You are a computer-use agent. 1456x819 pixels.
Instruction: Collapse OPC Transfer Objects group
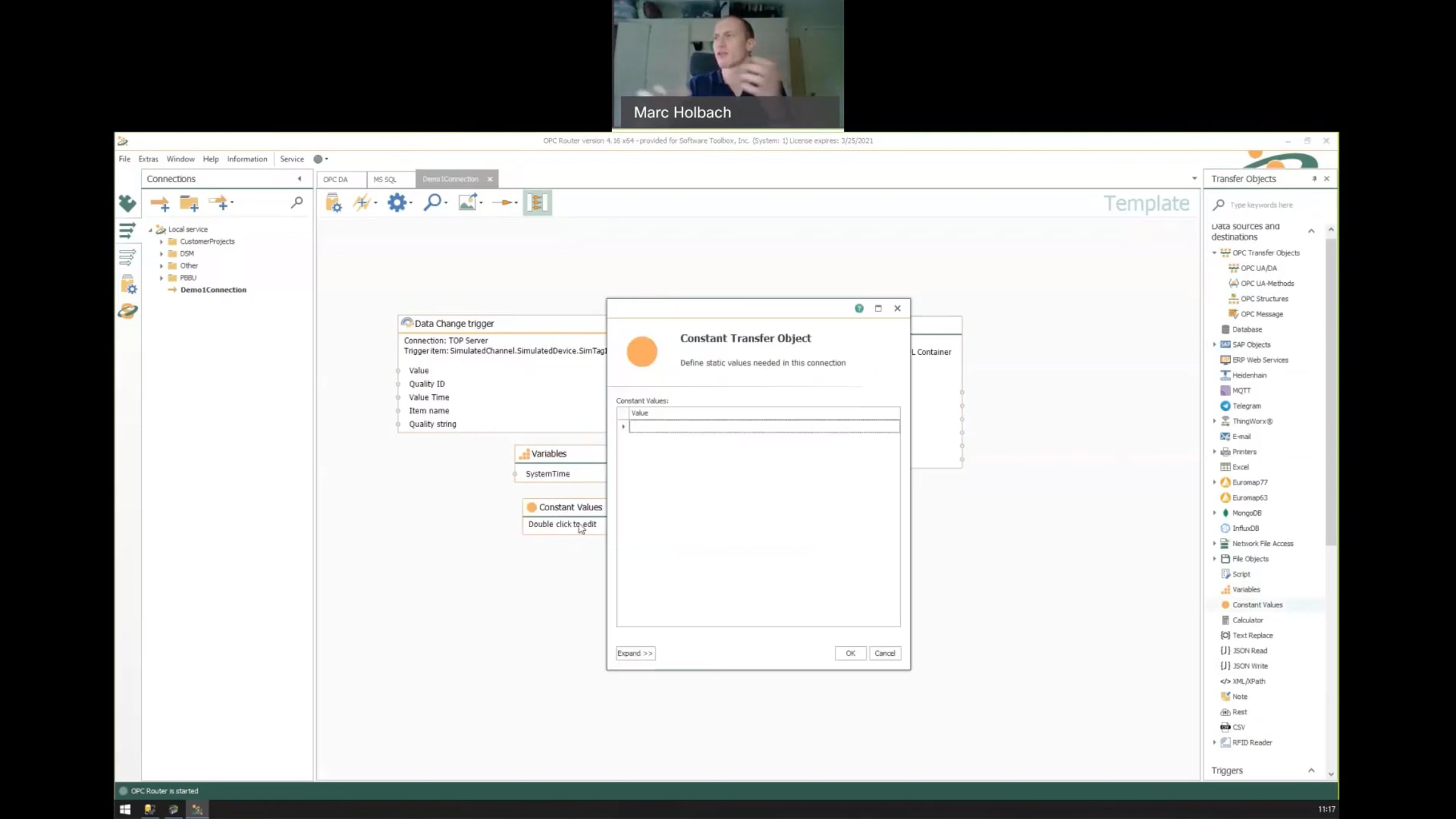click(x=1215, y=253)
